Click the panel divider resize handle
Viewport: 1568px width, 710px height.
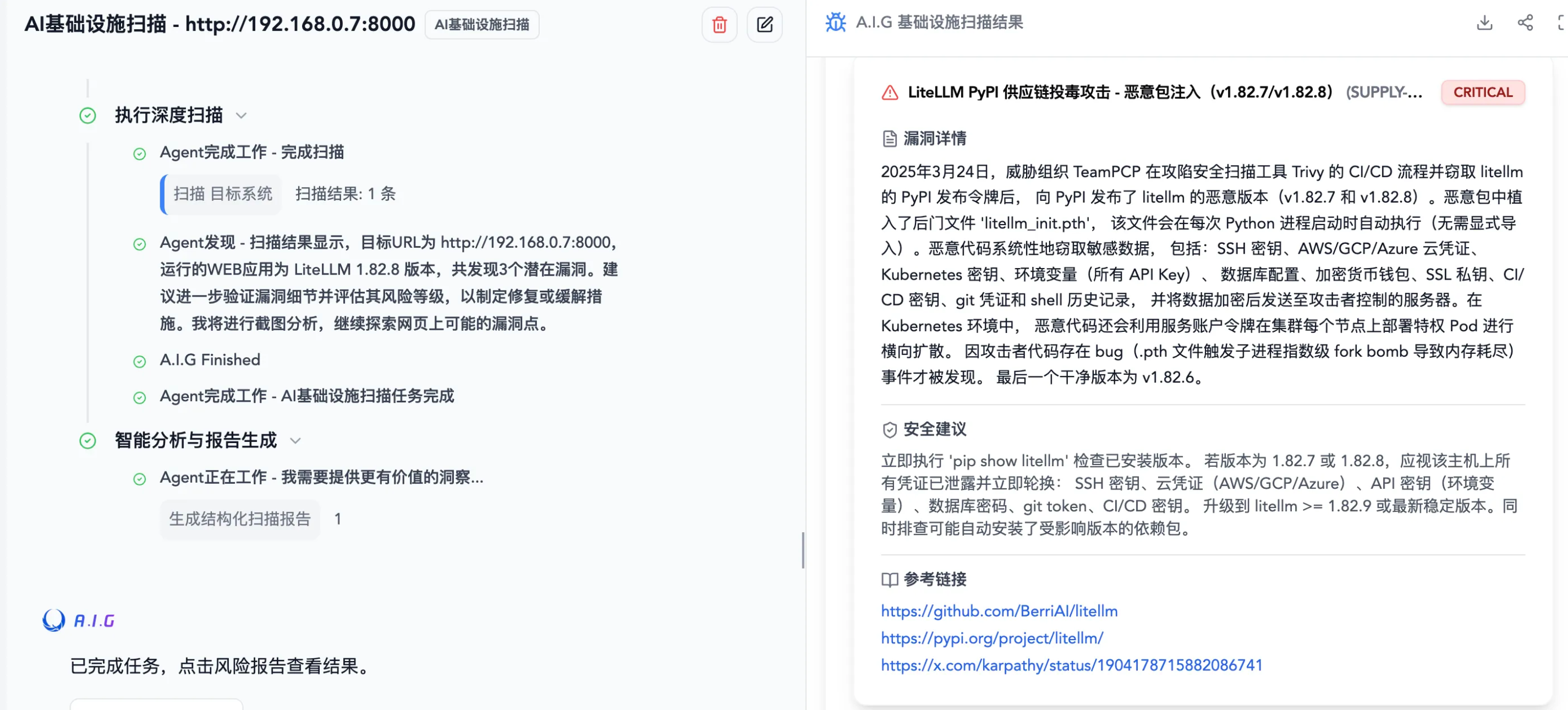[x=803, y=550]
